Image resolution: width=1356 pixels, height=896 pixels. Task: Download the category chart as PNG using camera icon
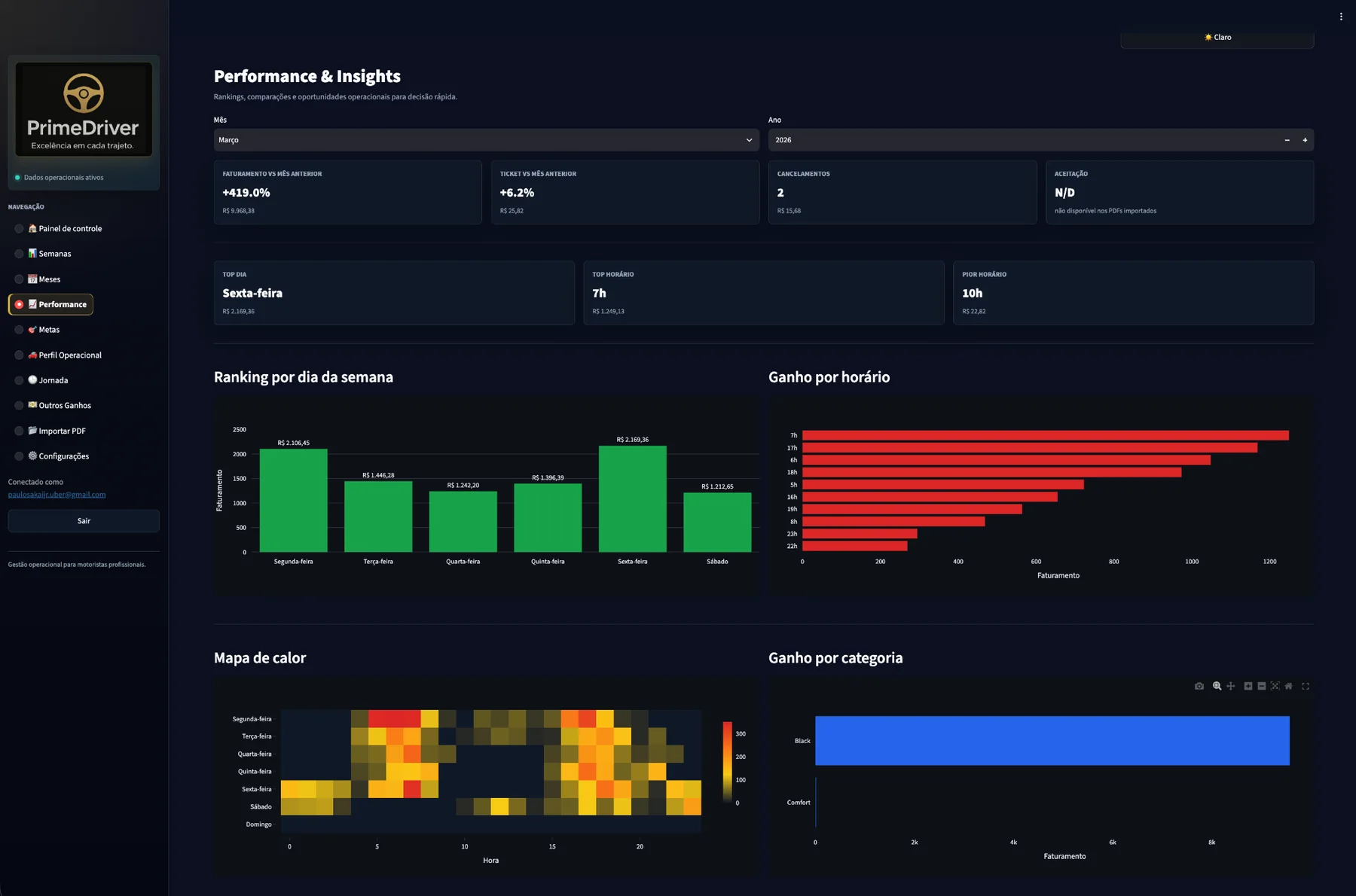coord(1199,686)
